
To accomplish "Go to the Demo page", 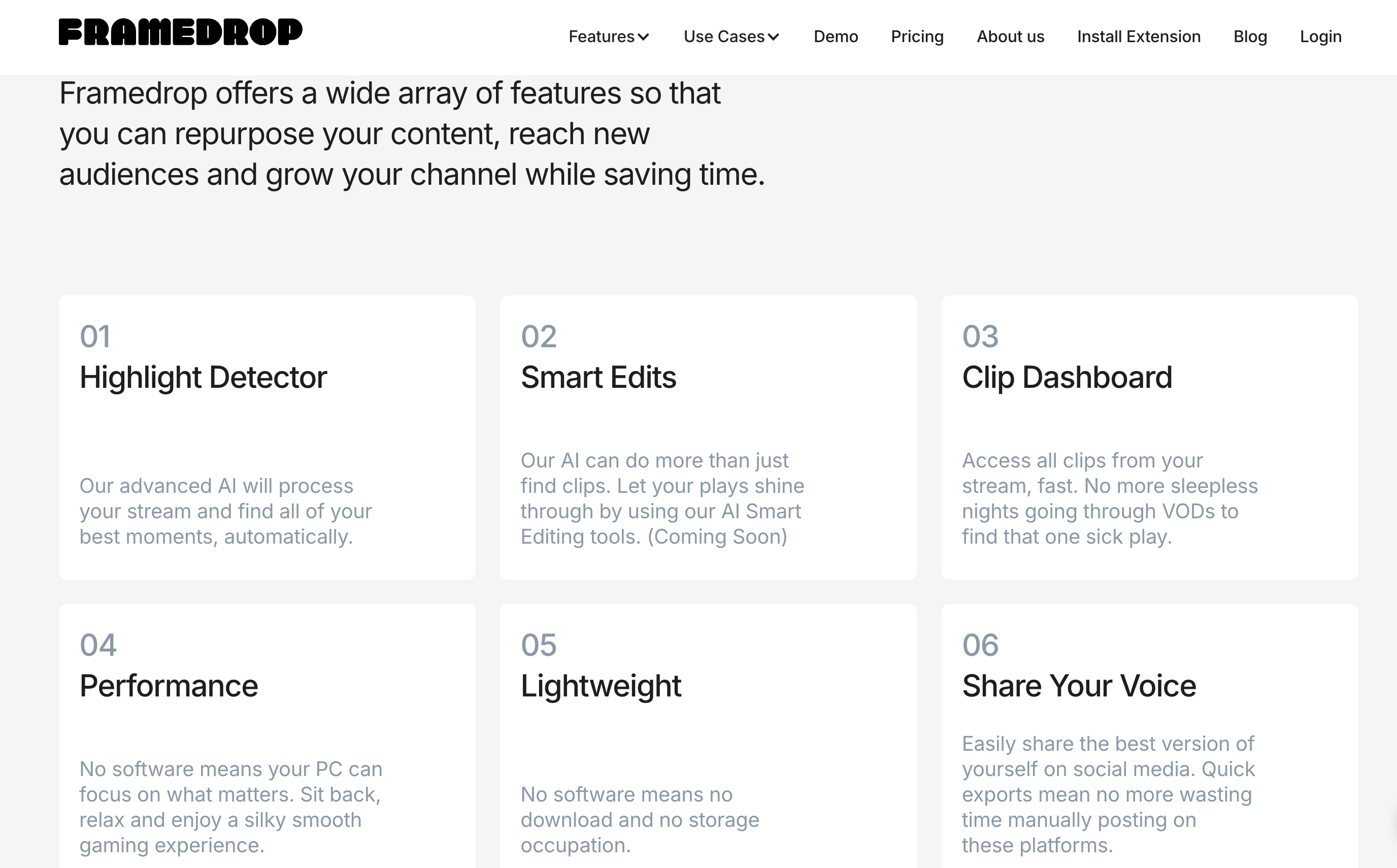I will coord(836,37).
